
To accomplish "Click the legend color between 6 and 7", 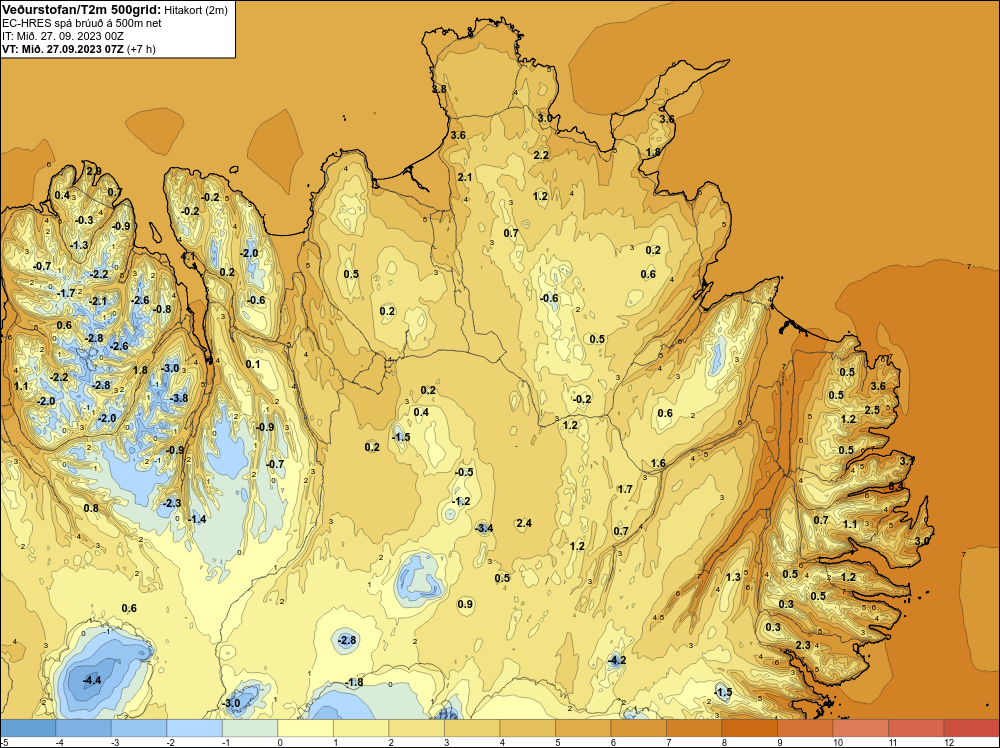I will point(638,728).
